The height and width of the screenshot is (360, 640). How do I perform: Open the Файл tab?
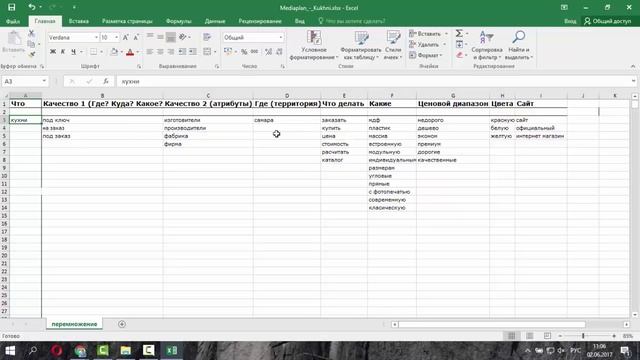13,21
